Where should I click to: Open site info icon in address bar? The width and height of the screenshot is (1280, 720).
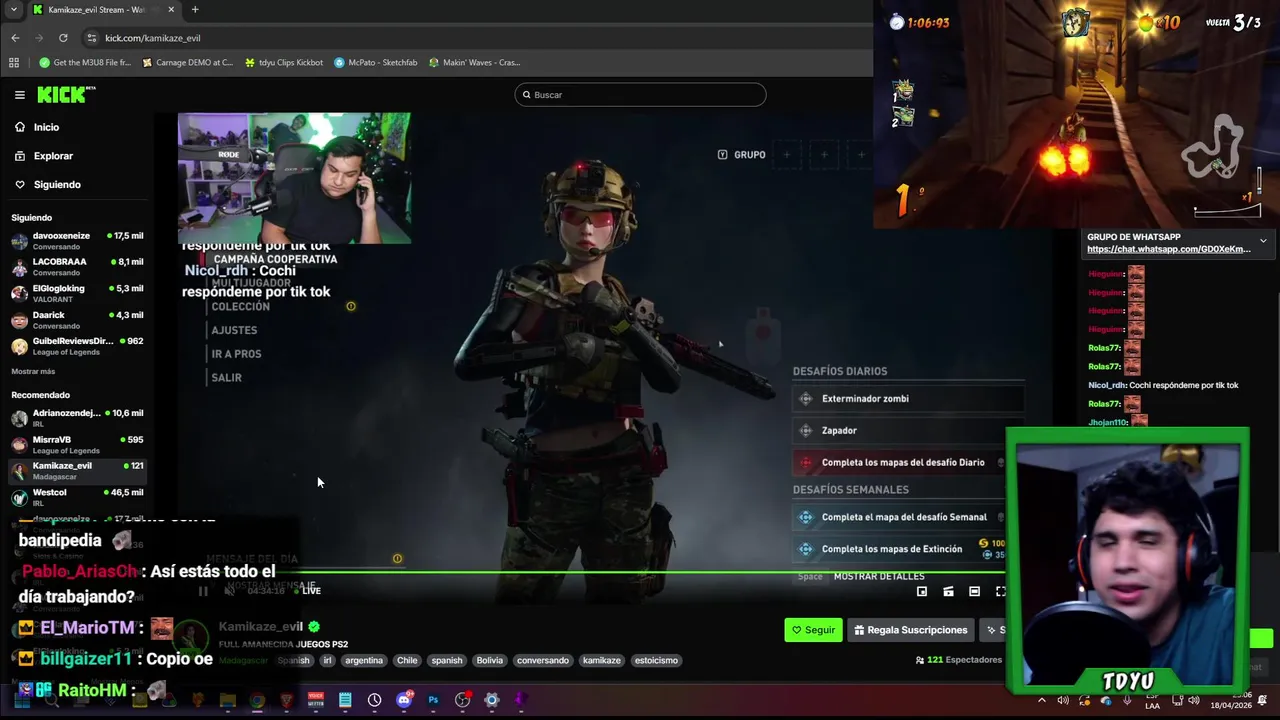92,38
